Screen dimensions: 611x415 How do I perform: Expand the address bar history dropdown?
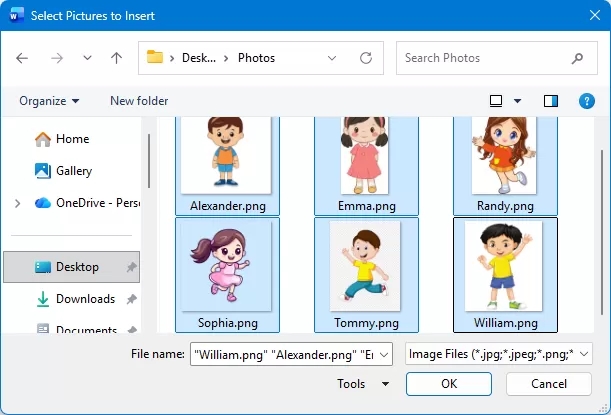[x=332, y=58]
